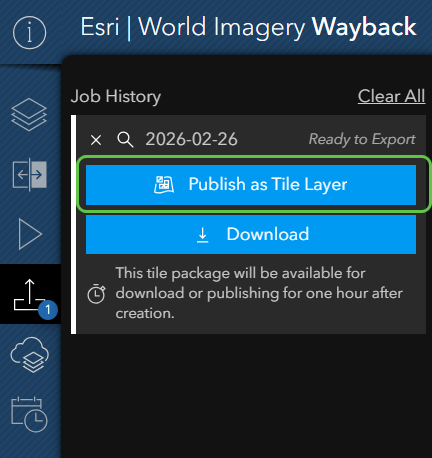Select the 2026-02-26 job date label
432x458 pixels.
191,139
